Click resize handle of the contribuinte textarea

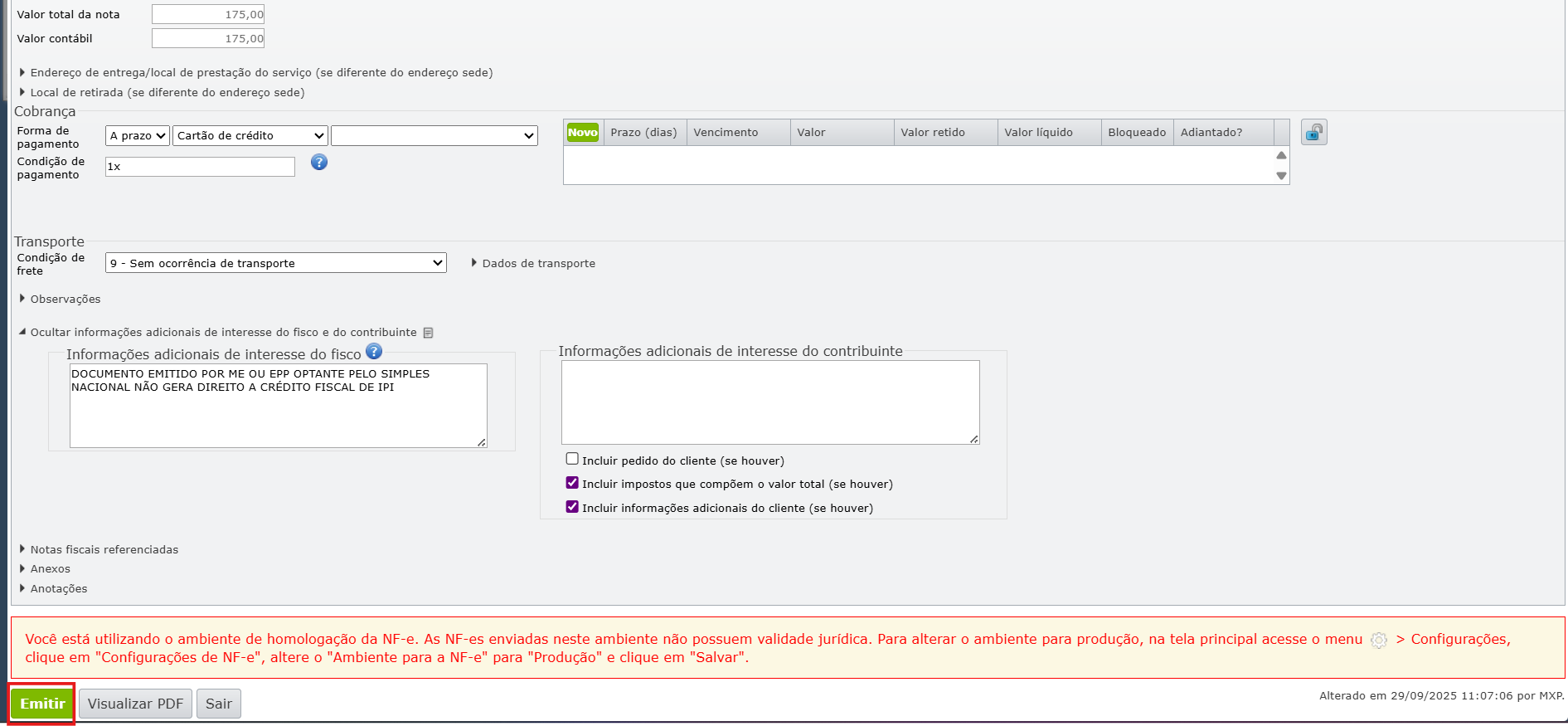coord(974,439)
